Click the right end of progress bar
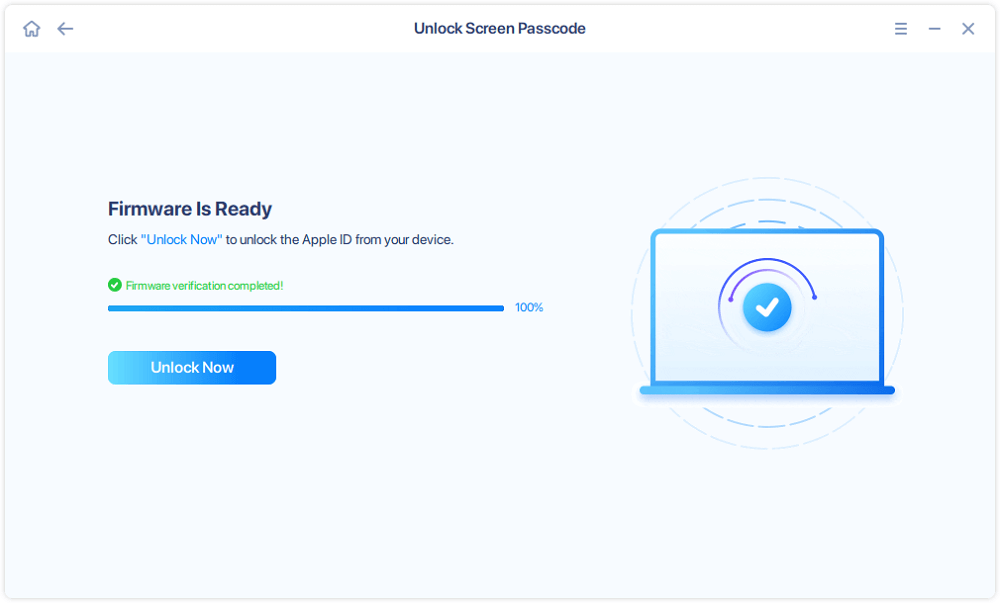 (x=499, y=308)
